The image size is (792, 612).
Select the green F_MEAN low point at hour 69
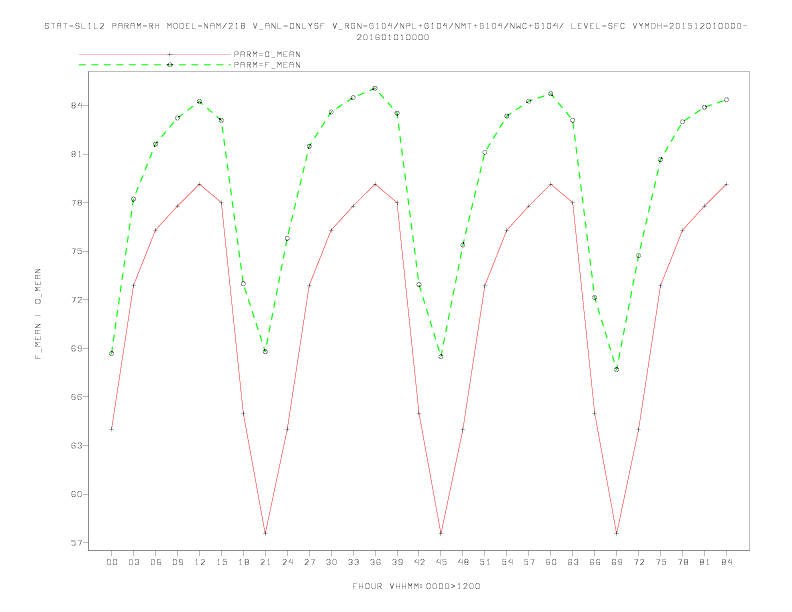coord(617,370)
